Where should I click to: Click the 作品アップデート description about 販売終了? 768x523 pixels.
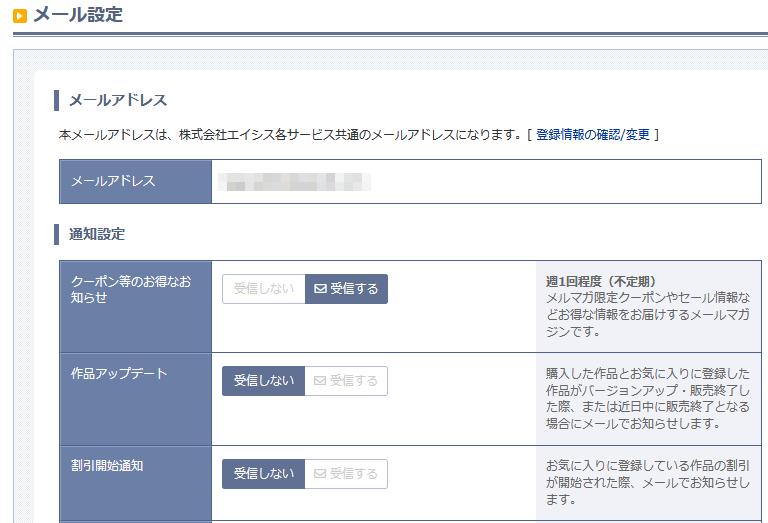click(x=648, y=399)
